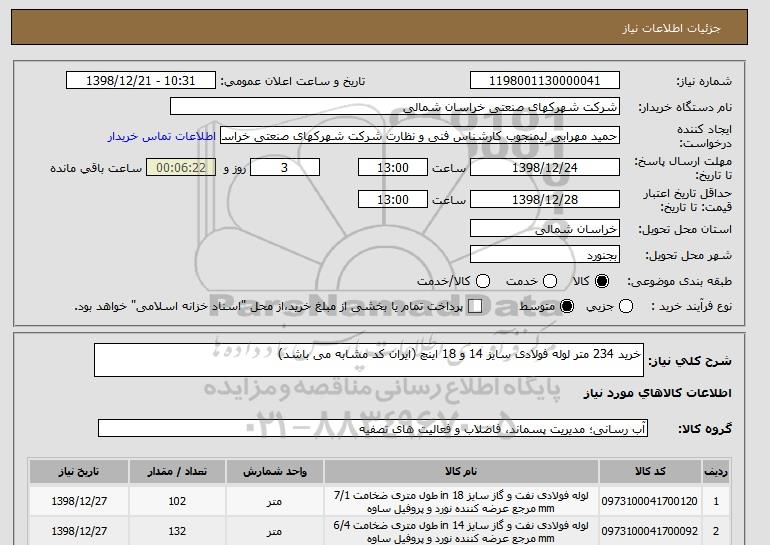Click the 14 inch steel pipe item name
770x545 pixels.
coord(461,532)
